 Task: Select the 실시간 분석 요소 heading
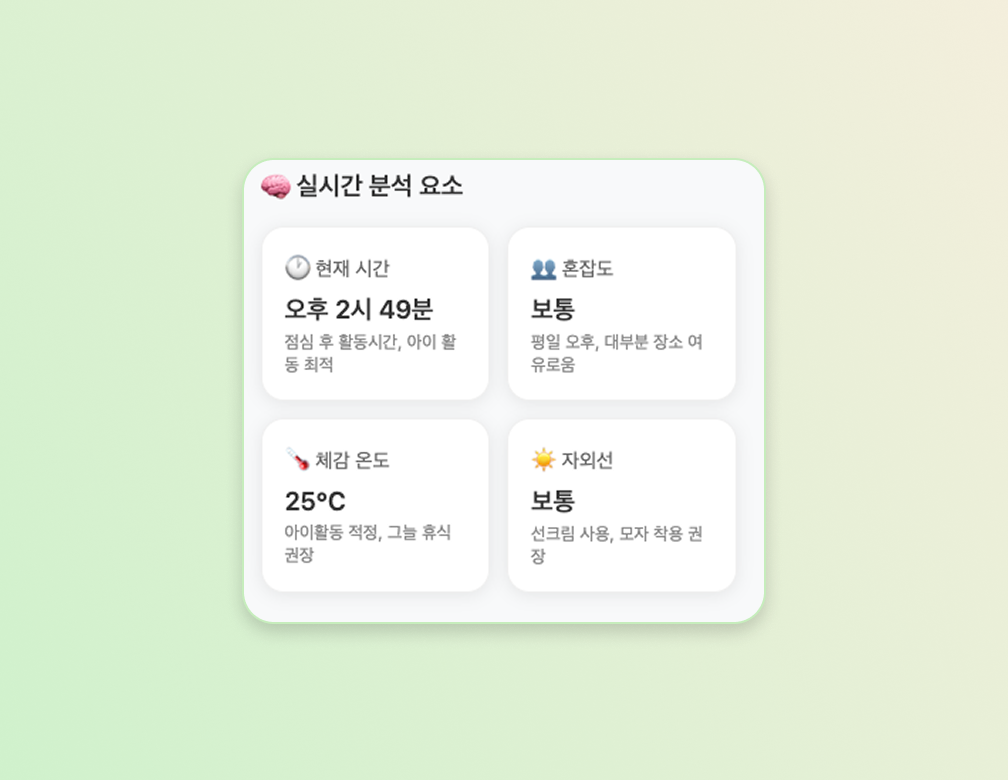(x=379, y=186)
